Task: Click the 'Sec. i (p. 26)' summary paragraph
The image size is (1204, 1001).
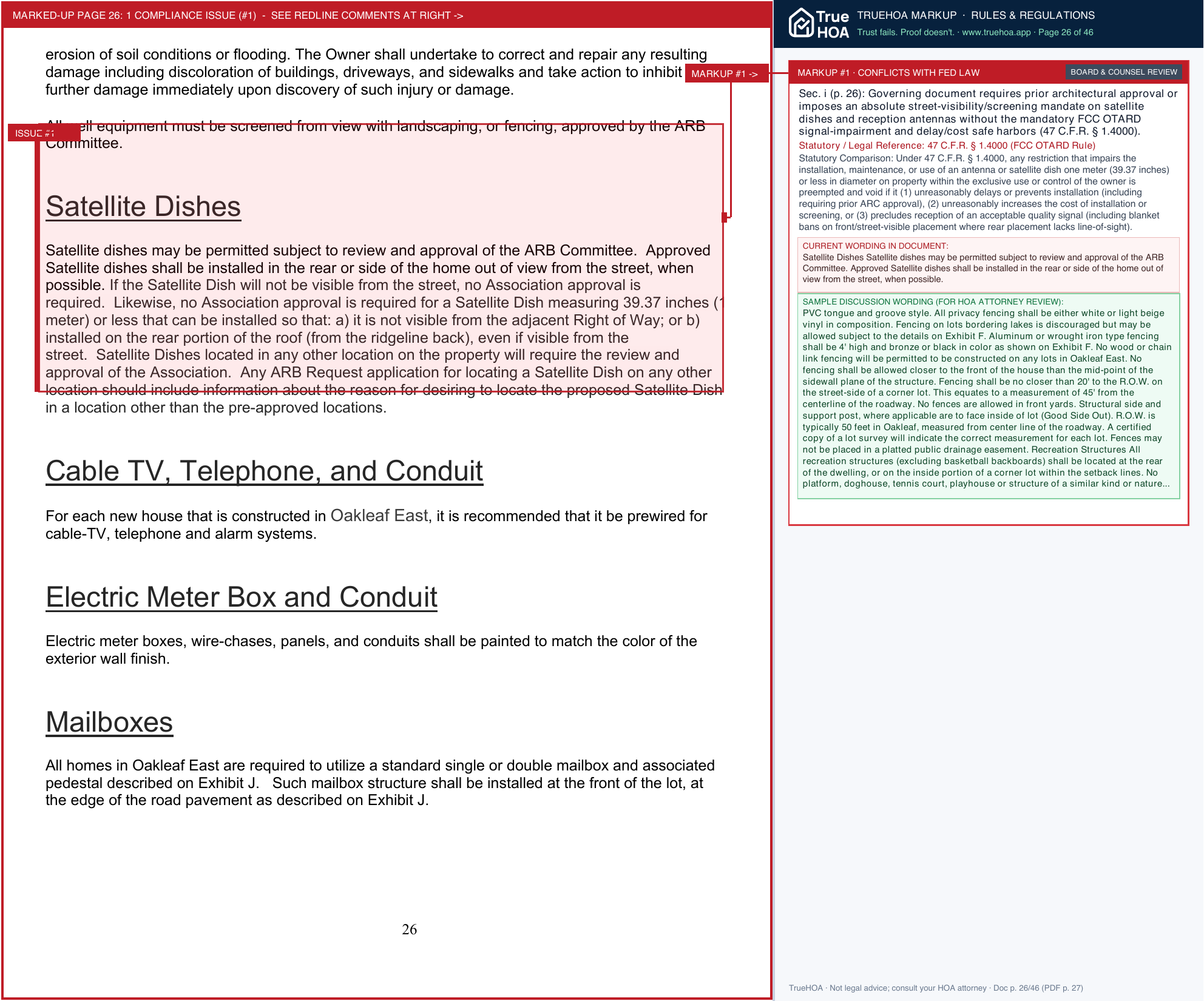Action: click(x=988, y=112)
